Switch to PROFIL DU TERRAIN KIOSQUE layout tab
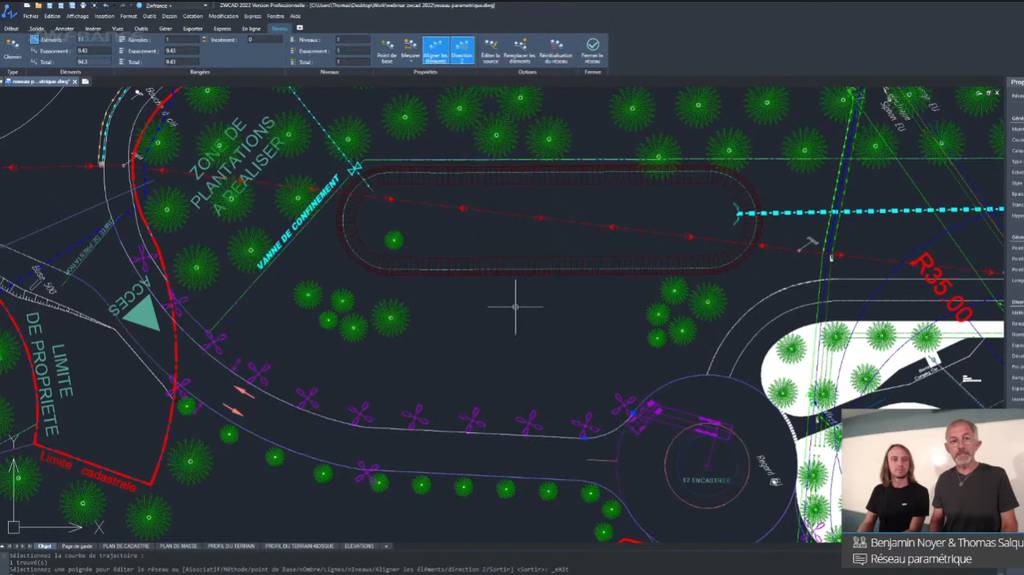This screenshot has width=1024, height=575. [299, 546]
